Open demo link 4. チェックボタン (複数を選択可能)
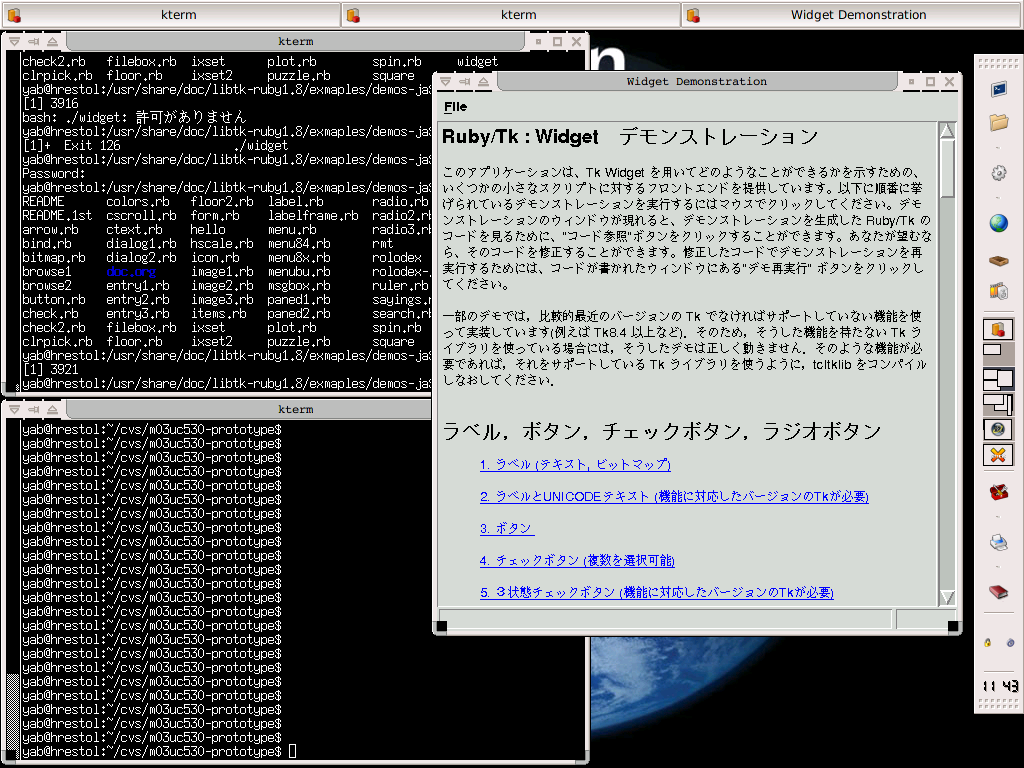This screenshot has height=768, width=1024. [577, 560]
